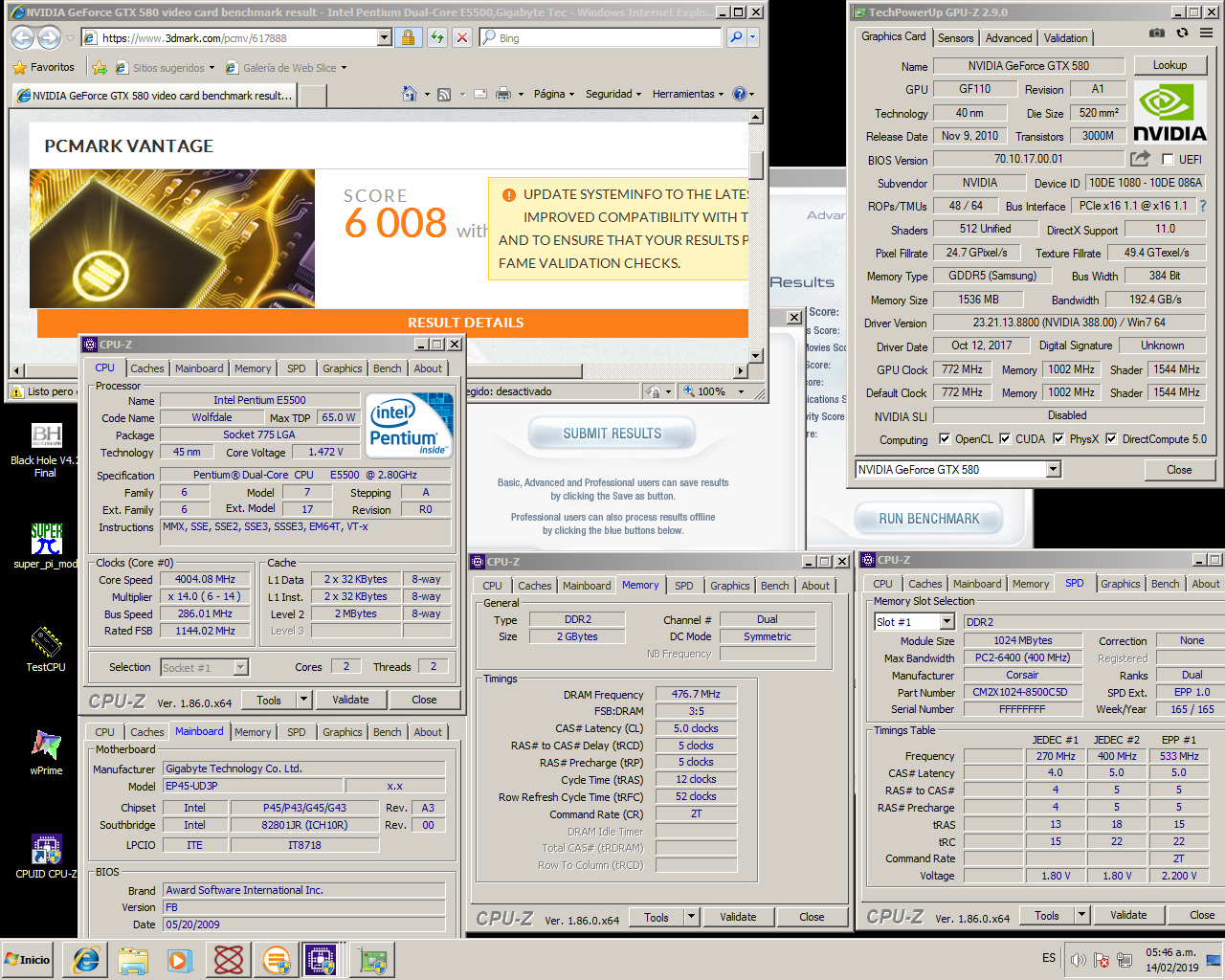
Task: Switch to the Validation tab in GPU-Z
Action: (x=1065, y=38)
